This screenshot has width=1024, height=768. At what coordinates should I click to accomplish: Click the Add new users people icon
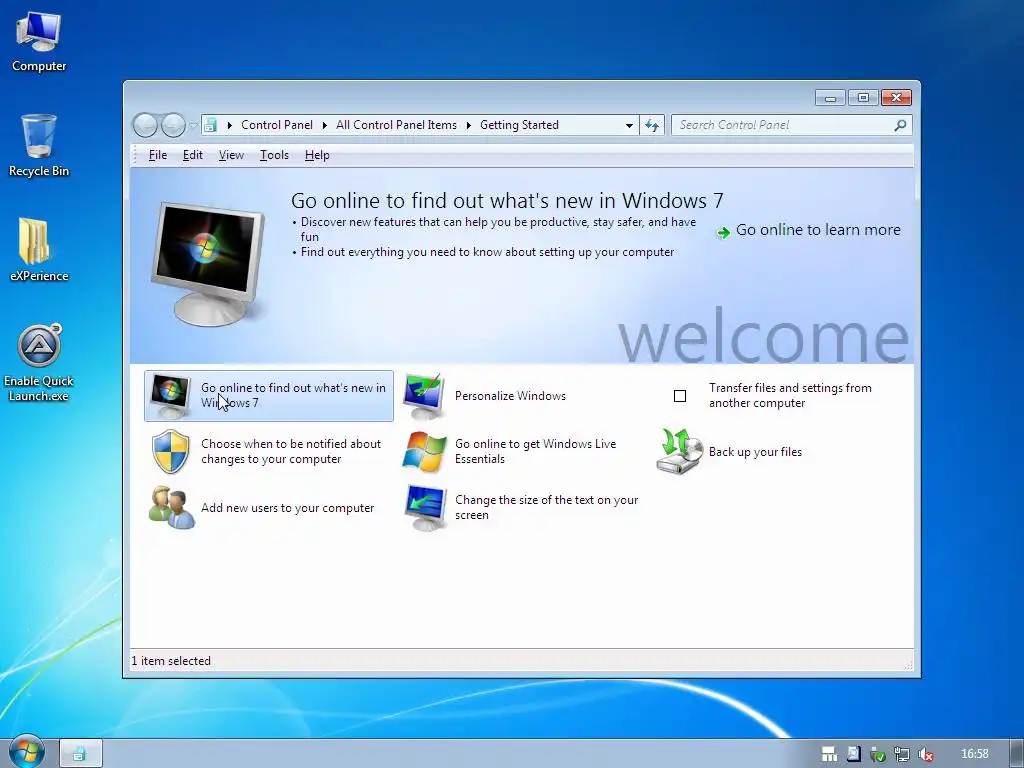(171, 507)
